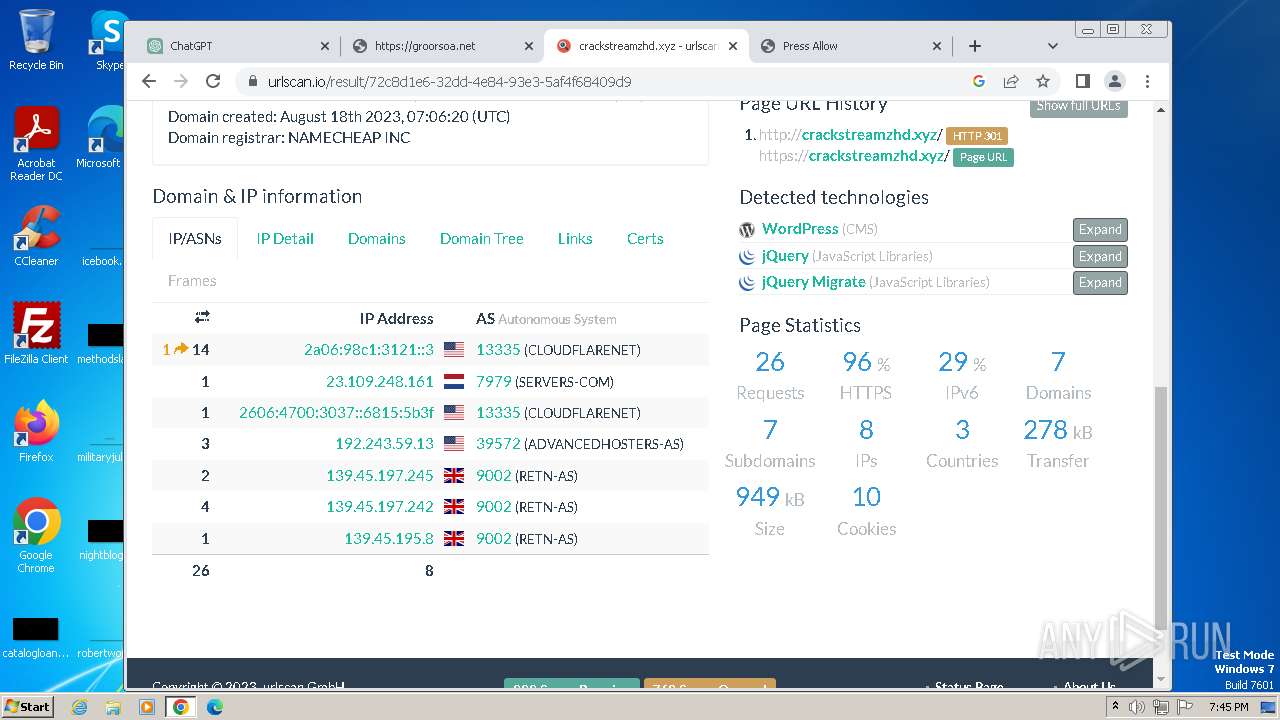Switch to the Press Allow tab
The height and width of the screenshot is (720, 1280).
(850, 46)
